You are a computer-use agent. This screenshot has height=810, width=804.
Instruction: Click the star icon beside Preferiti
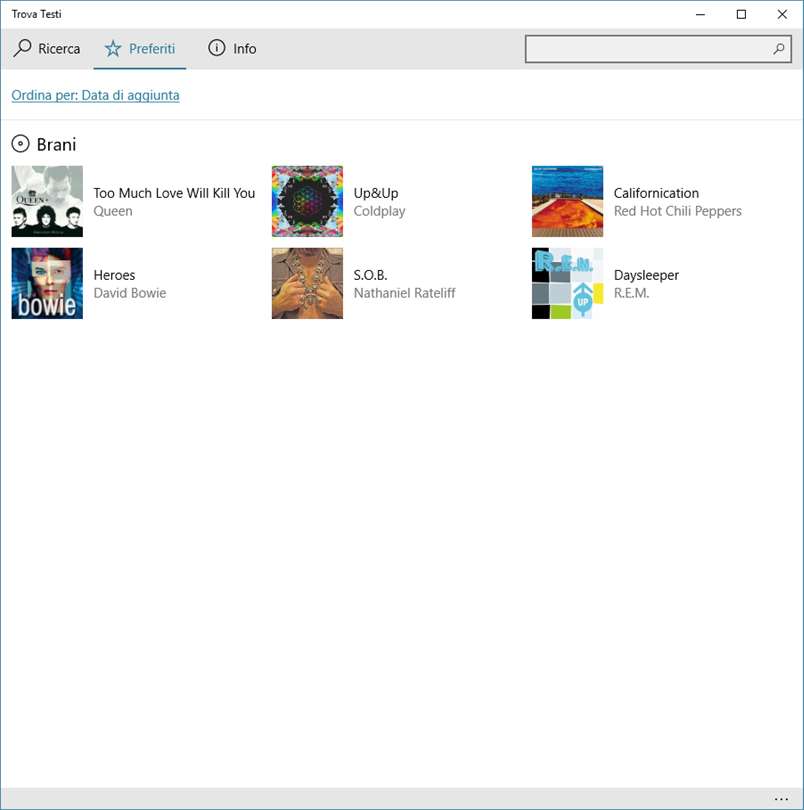click(x=113, y=49)
